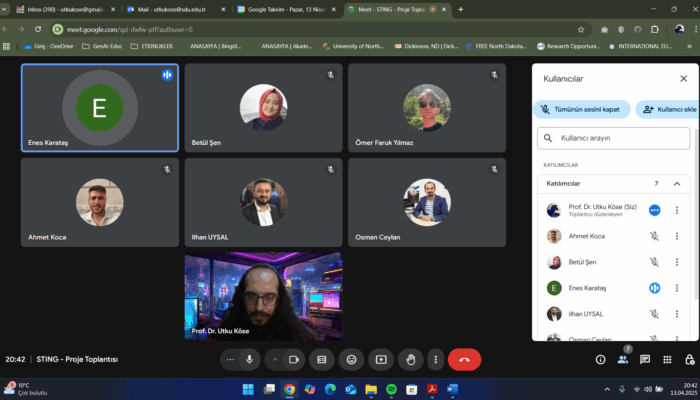Open the meeting details info icon

(600, 359)
